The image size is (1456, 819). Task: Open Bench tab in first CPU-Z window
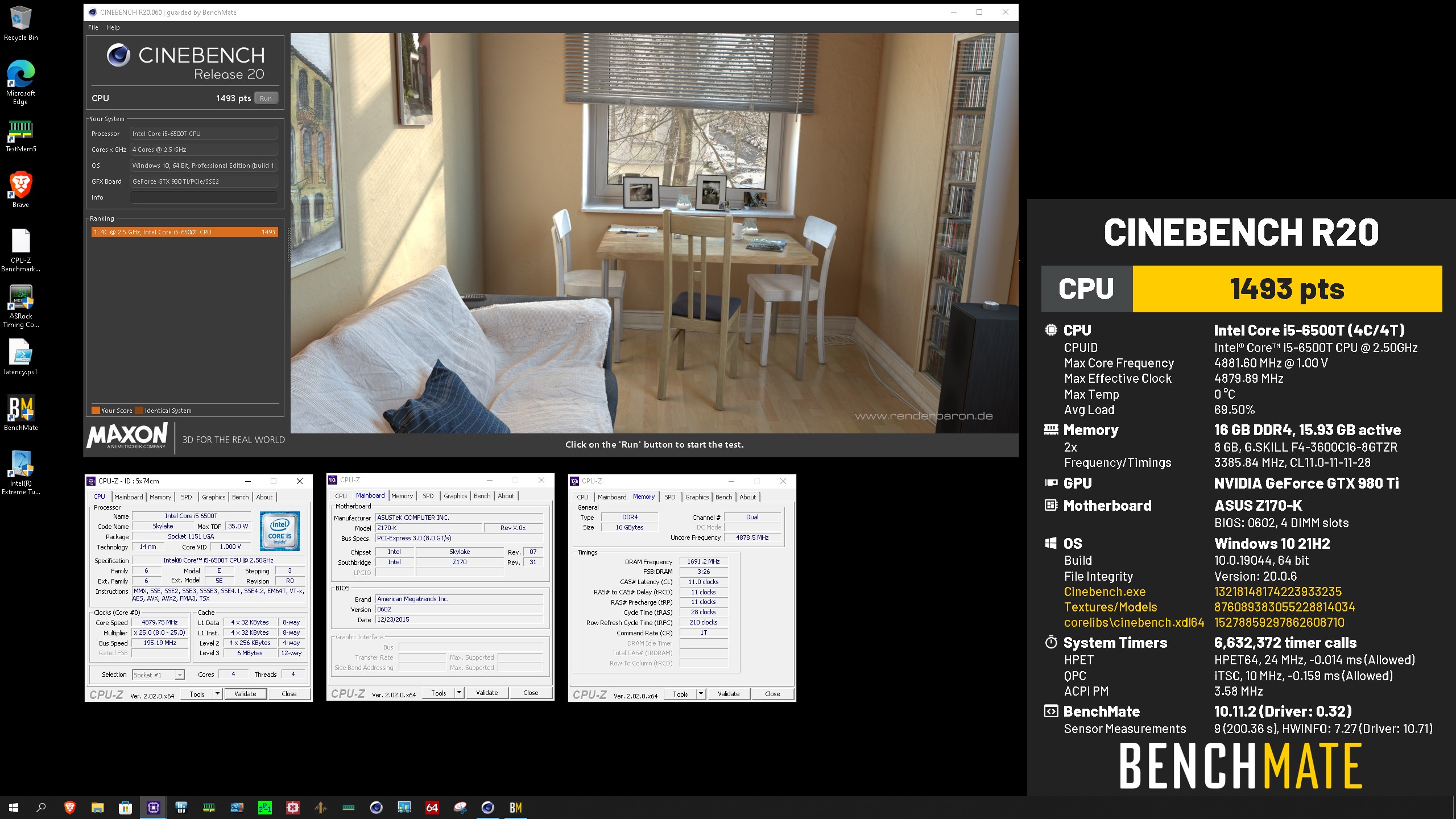click(x=240, y=497)
